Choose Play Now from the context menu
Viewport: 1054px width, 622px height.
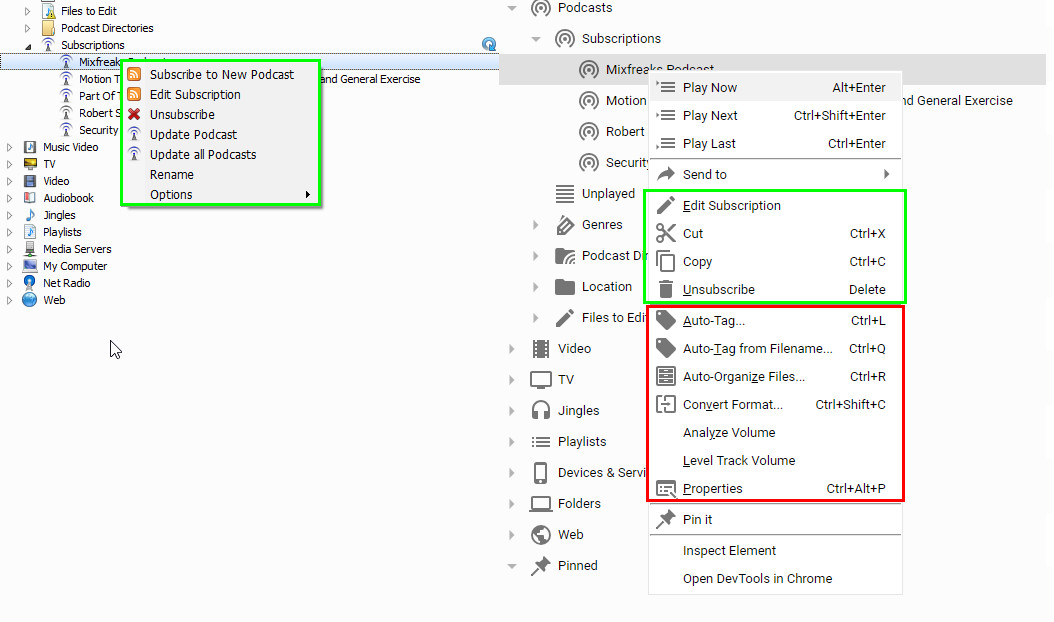pyautogui.click(x=710, y=87)
